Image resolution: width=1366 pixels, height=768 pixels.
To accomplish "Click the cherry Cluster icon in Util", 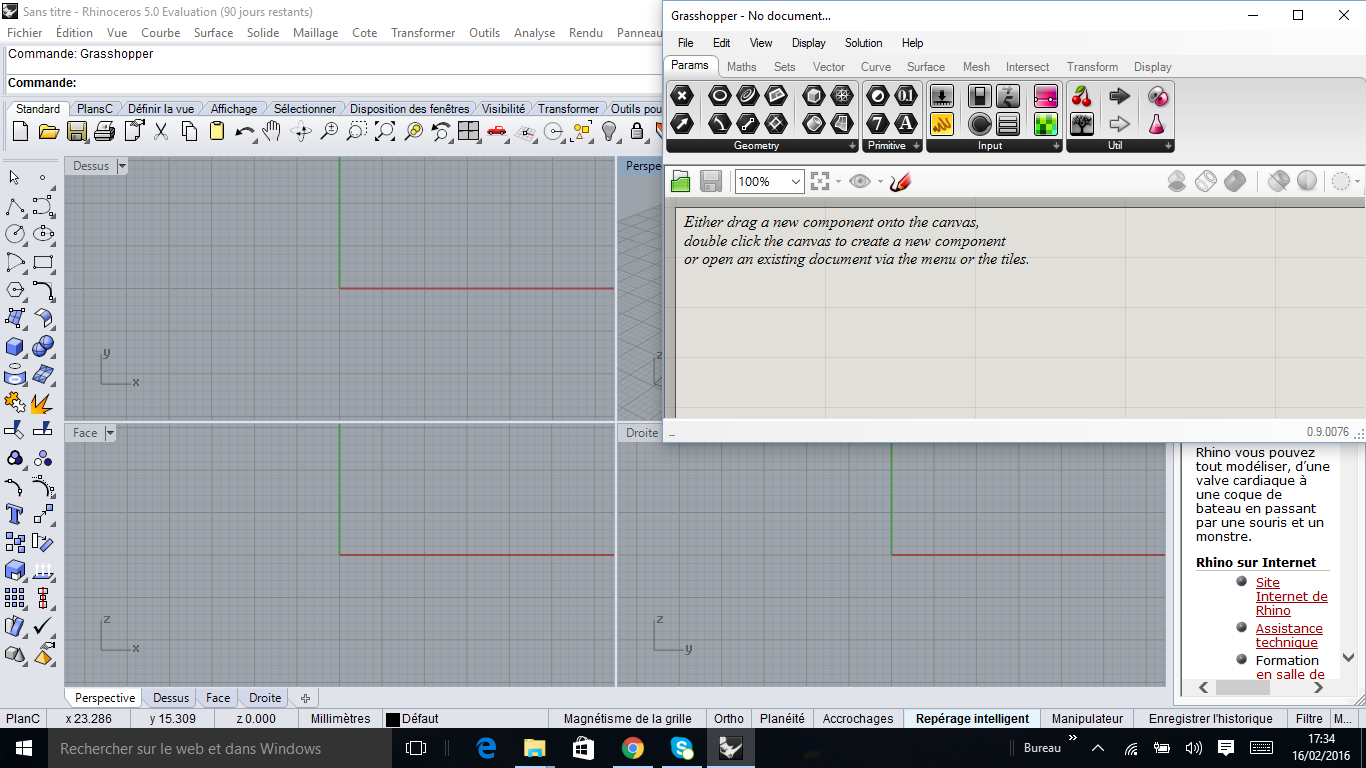I will [x=1081, y=96].
